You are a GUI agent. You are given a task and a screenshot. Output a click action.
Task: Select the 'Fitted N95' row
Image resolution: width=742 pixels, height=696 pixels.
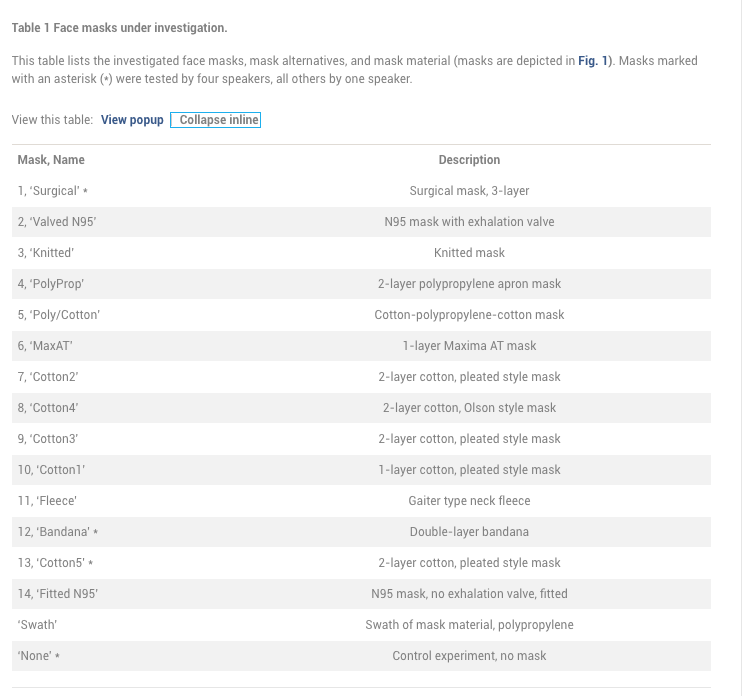[x=361, y=594]
